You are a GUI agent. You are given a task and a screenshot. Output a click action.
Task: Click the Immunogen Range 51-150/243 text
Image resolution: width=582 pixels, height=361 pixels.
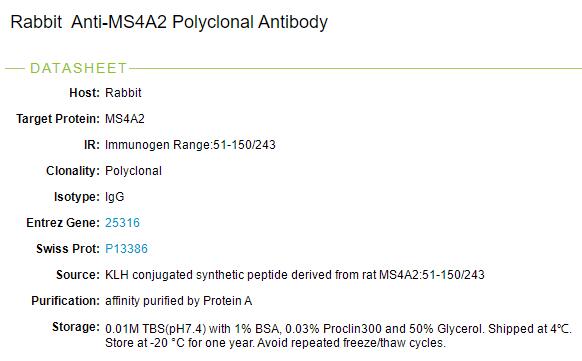click(190, 145)
